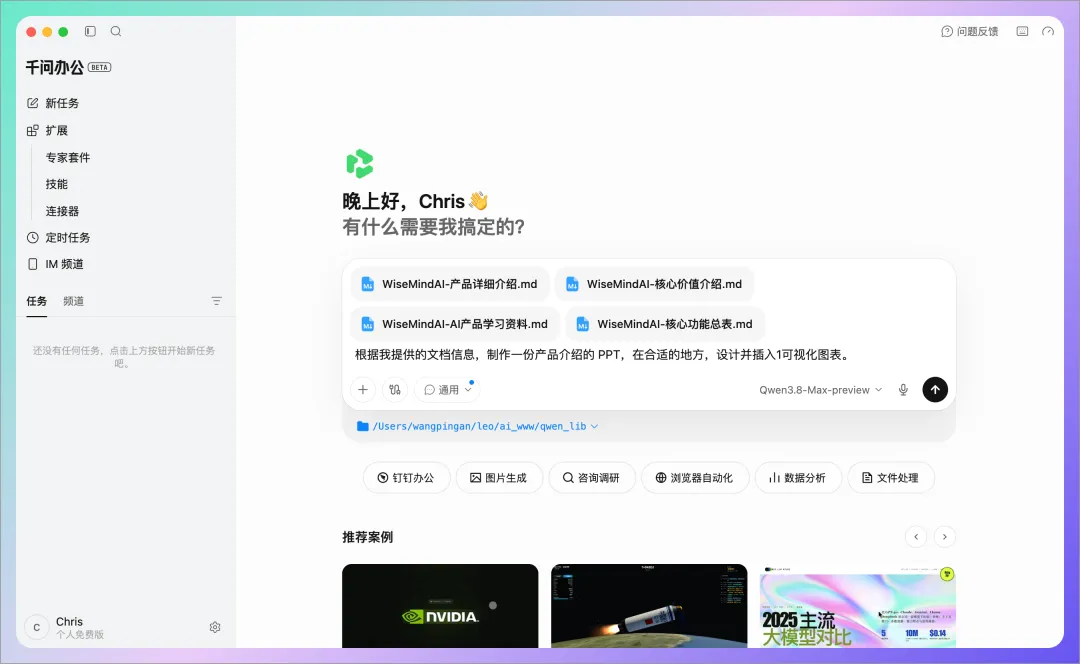Select attachment WiseMindAI-产品详细介绍.md
This screenshot has width=1080, height=664.
450,284
